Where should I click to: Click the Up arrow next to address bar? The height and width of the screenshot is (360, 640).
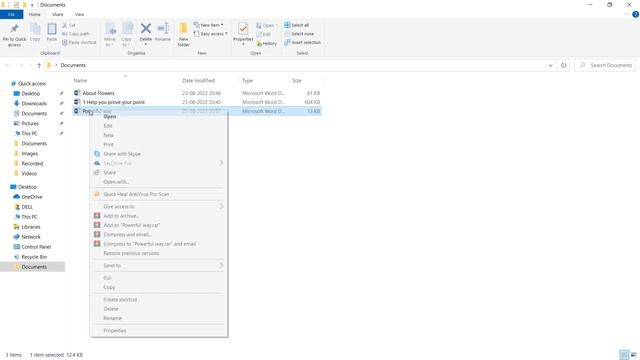39,65
